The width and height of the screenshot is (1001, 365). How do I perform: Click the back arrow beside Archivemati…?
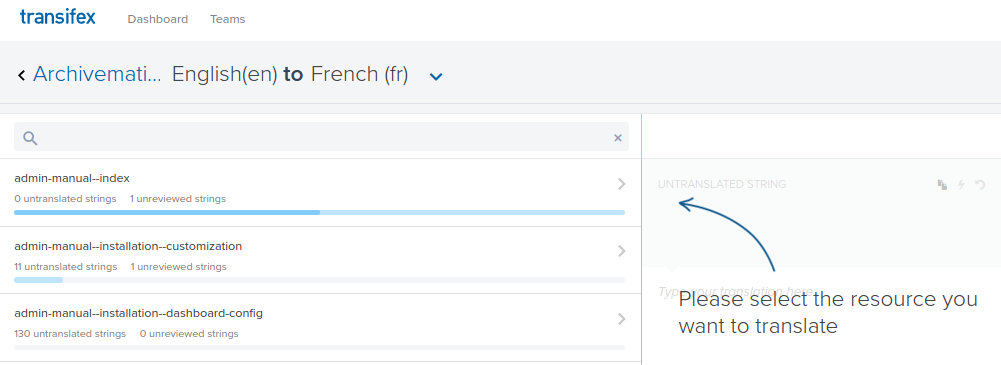(22, 75)
